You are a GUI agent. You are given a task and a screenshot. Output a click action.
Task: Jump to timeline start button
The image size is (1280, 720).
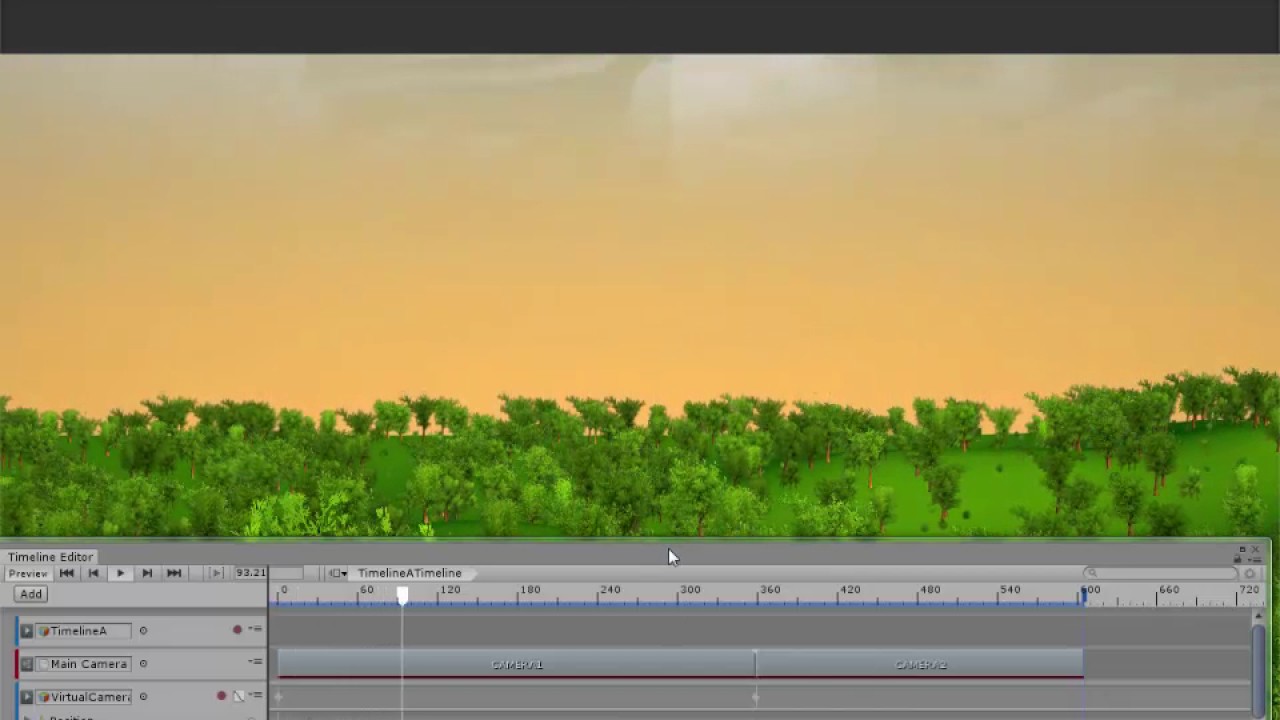coord(67,574)
